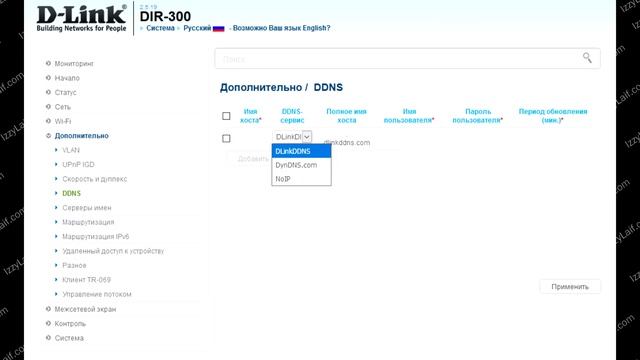The width and height of the screenshot is (640, 360).
Task: Open Разное submenu item
Action: tap(74, 265)
